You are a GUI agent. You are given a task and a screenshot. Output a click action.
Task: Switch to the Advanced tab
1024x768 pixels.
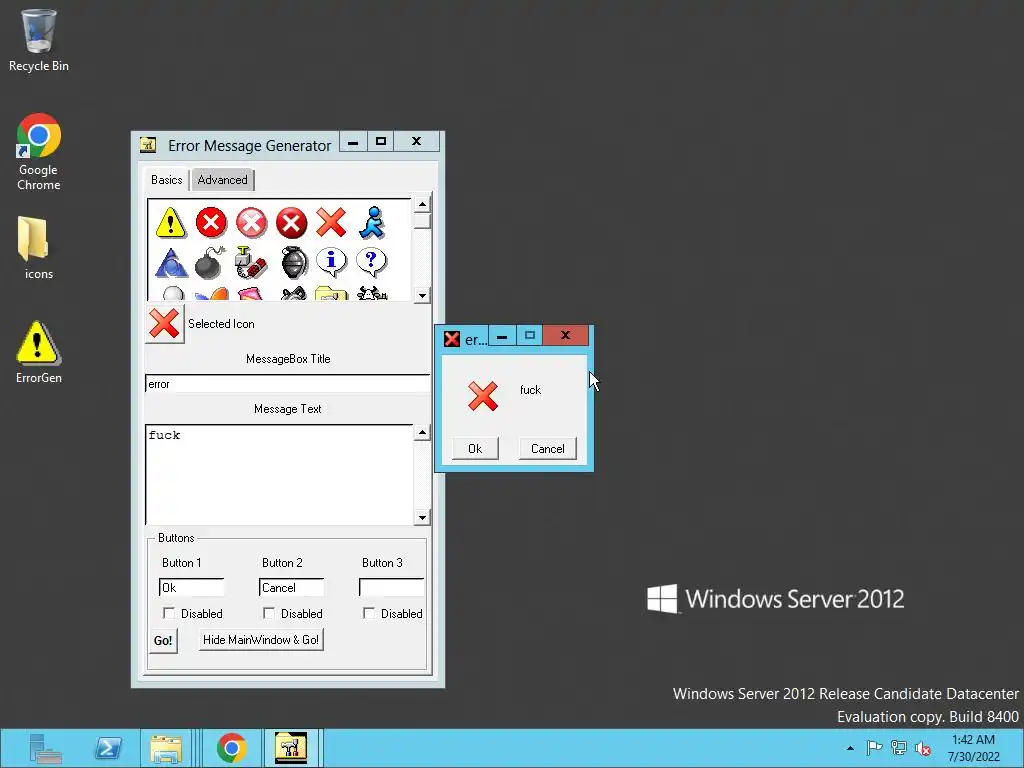pos(223,180)
